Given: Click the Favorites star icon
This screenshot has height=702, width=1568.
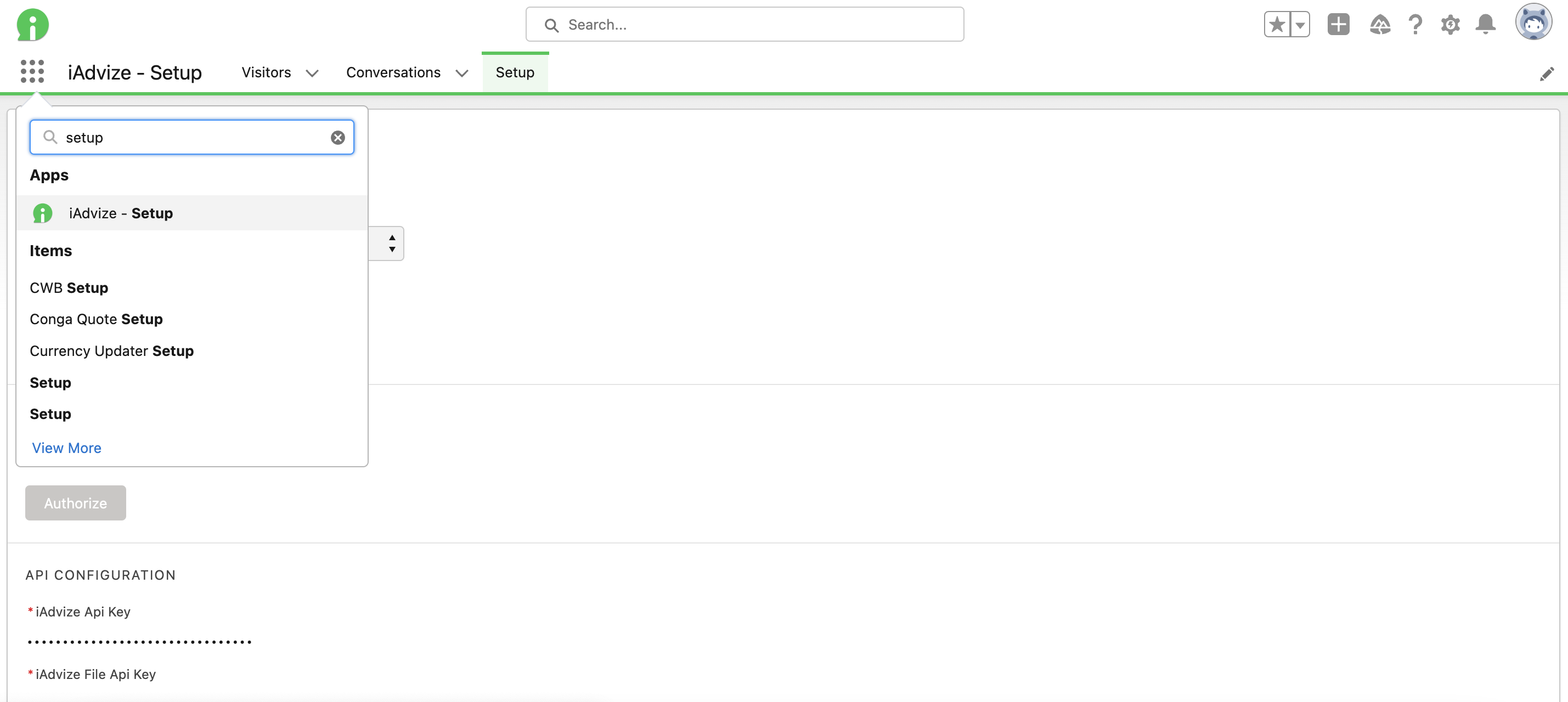Looking at the screenshot, I should coord(1277,25).
